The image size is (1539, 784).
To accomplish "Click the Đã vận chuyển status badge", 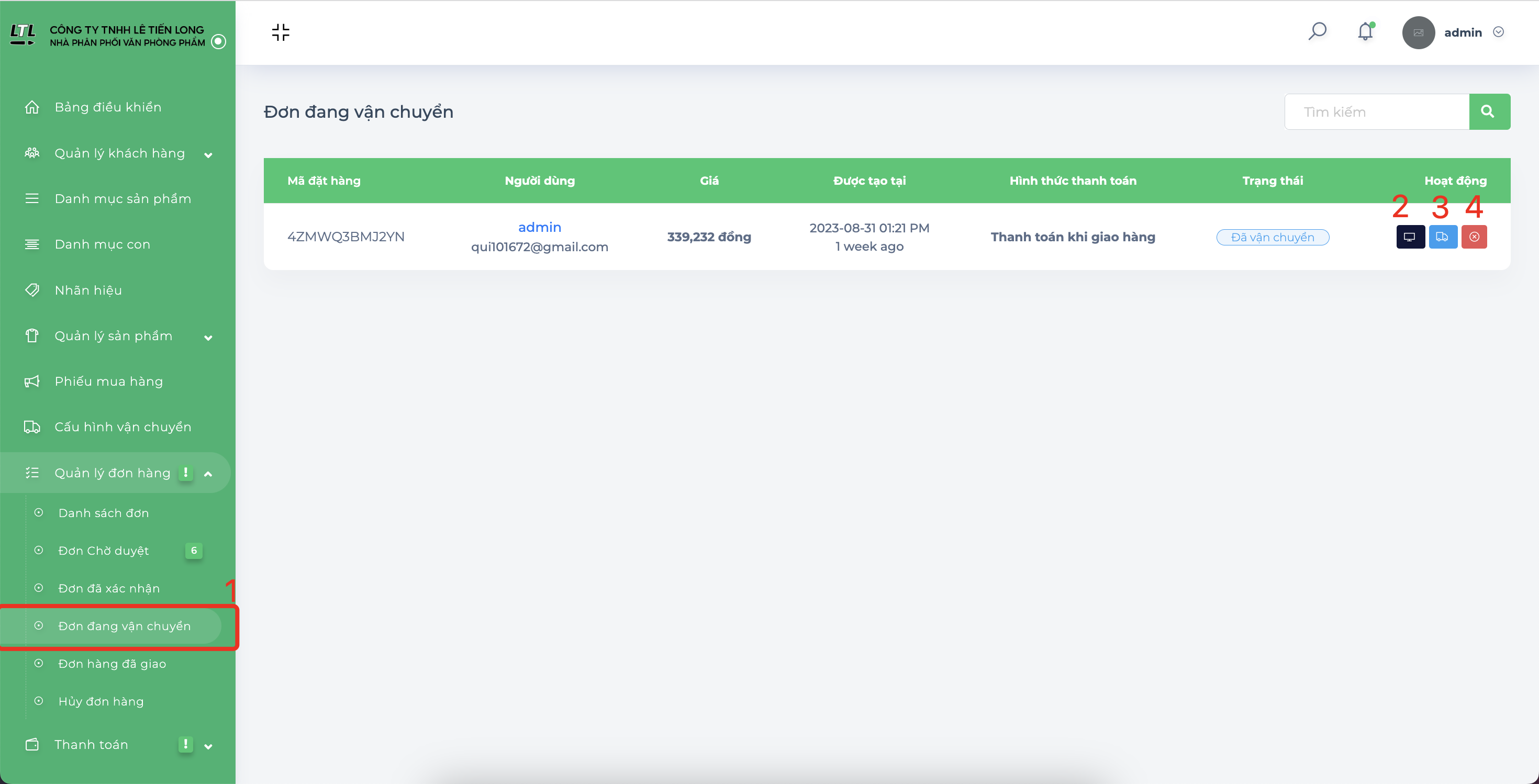I will coord(1273,238).
